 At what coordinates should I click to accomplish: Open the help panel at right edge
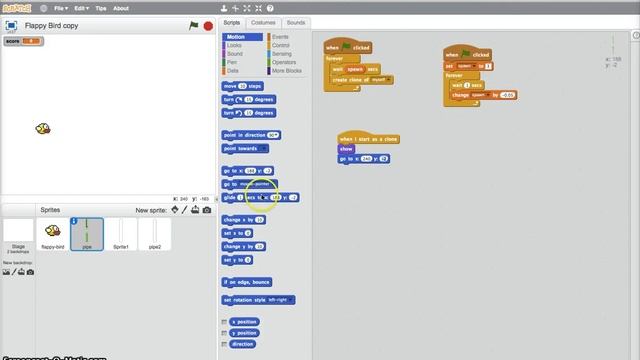pos(636,36)
